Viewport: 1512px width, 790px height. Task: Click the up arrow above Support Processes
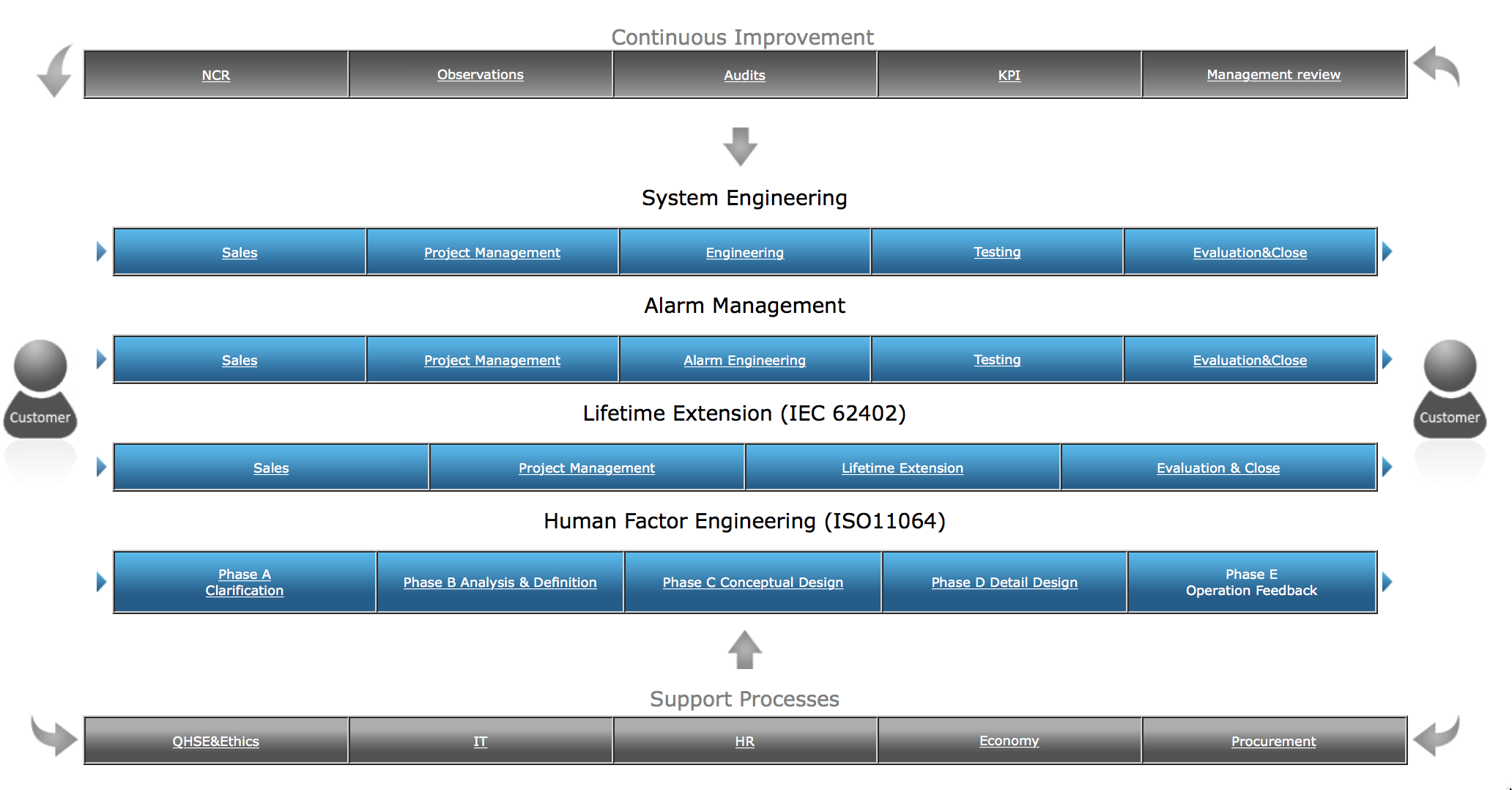(744, 650)
